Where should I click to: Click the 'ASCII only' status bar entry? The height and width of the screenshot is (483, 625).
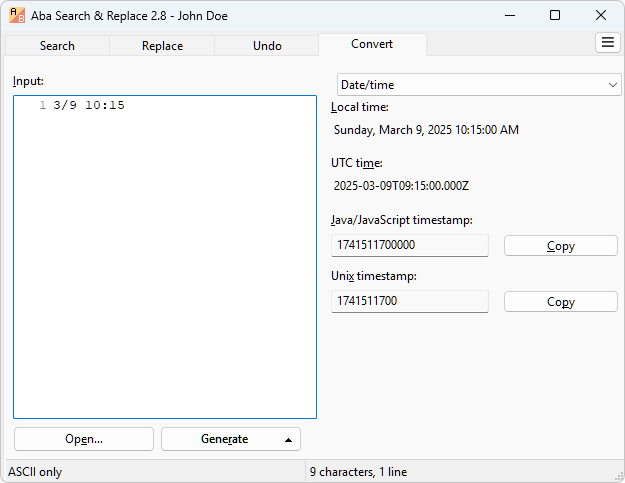tap(35, 472)
